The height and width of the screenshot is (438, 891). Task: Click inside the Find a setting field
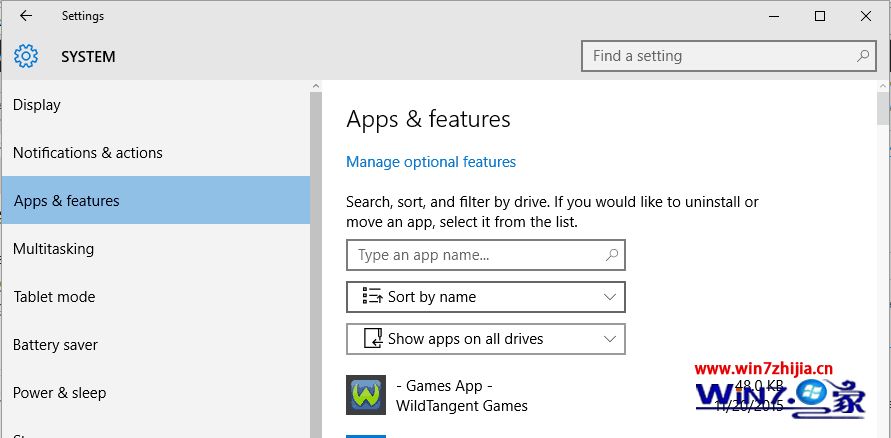point(729,56)
